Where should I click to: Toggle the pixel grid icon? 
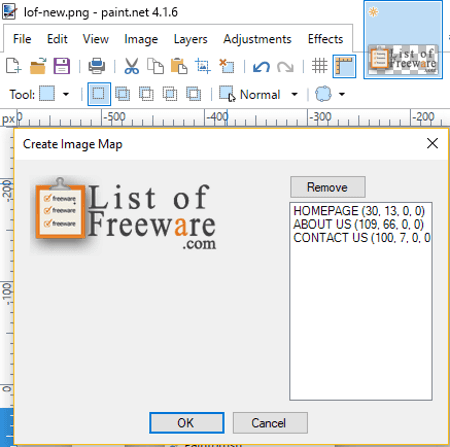(320, 66)
